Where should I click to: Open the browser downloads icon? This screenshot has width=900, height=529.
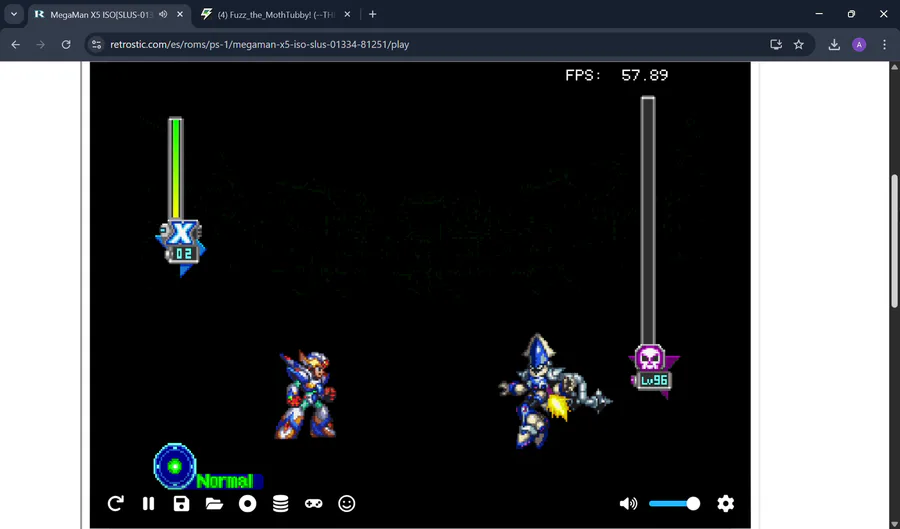point(834,44)
